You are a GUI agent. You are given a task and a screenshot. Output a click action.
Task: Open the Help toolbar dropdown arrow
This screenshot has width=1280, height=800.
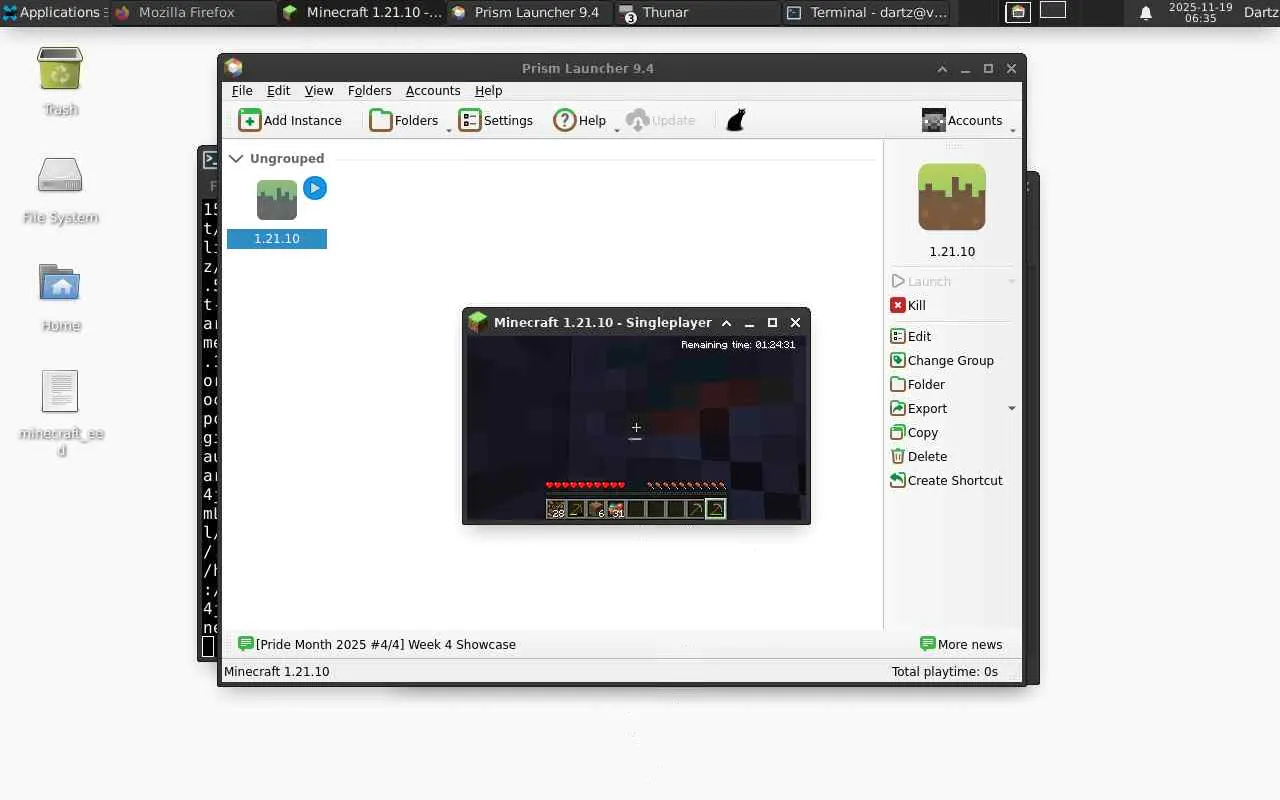(x=617, y=130)
